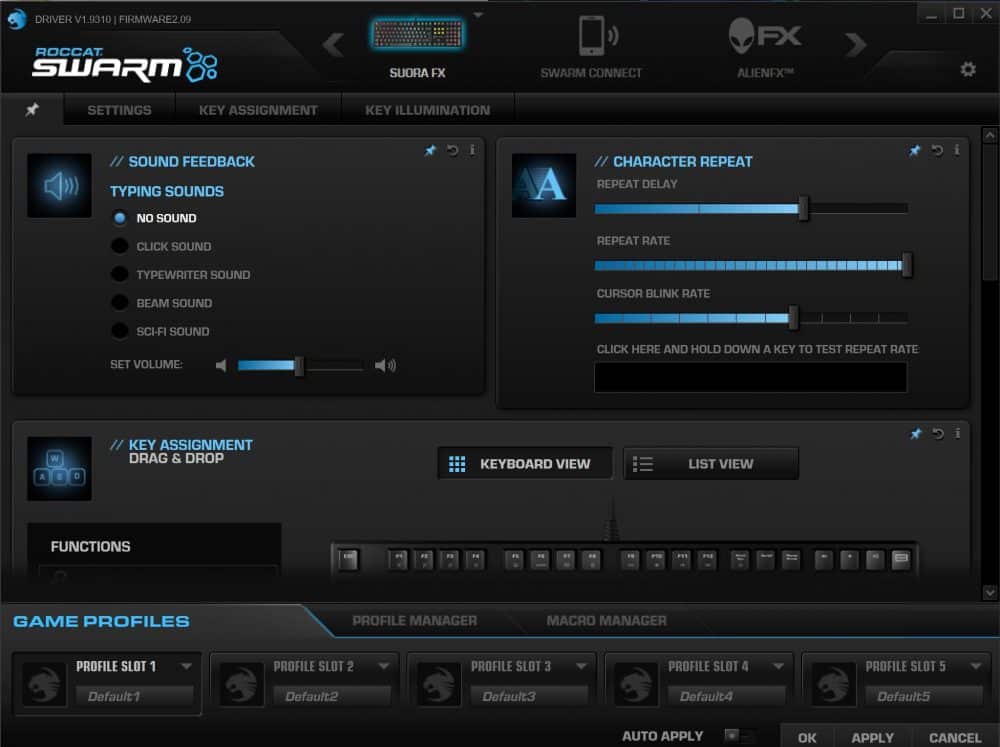Viewport: 1000px width, 747px height.
Task: Click the volume high speaker icon
Action: [x=385, y=366]
